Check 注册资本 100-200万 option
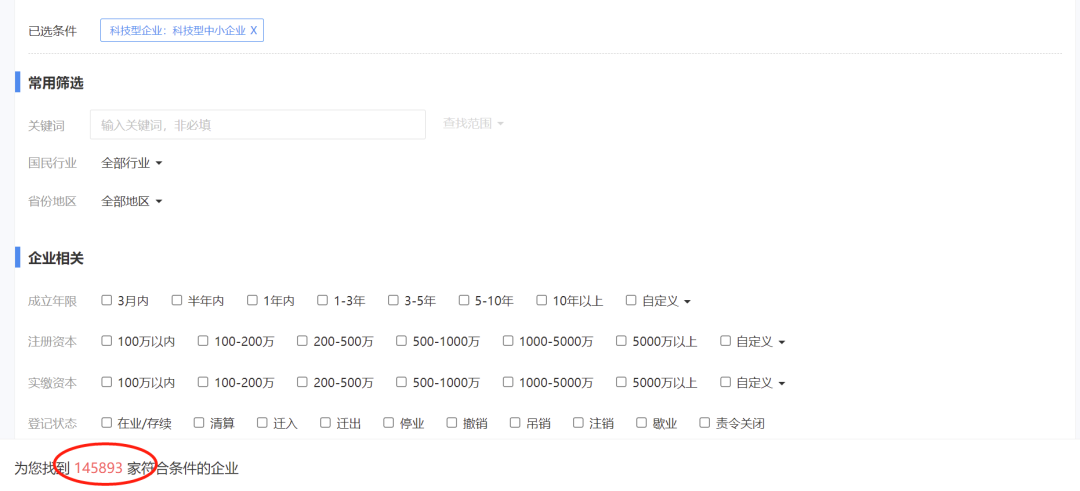 (x=203, y=341)
